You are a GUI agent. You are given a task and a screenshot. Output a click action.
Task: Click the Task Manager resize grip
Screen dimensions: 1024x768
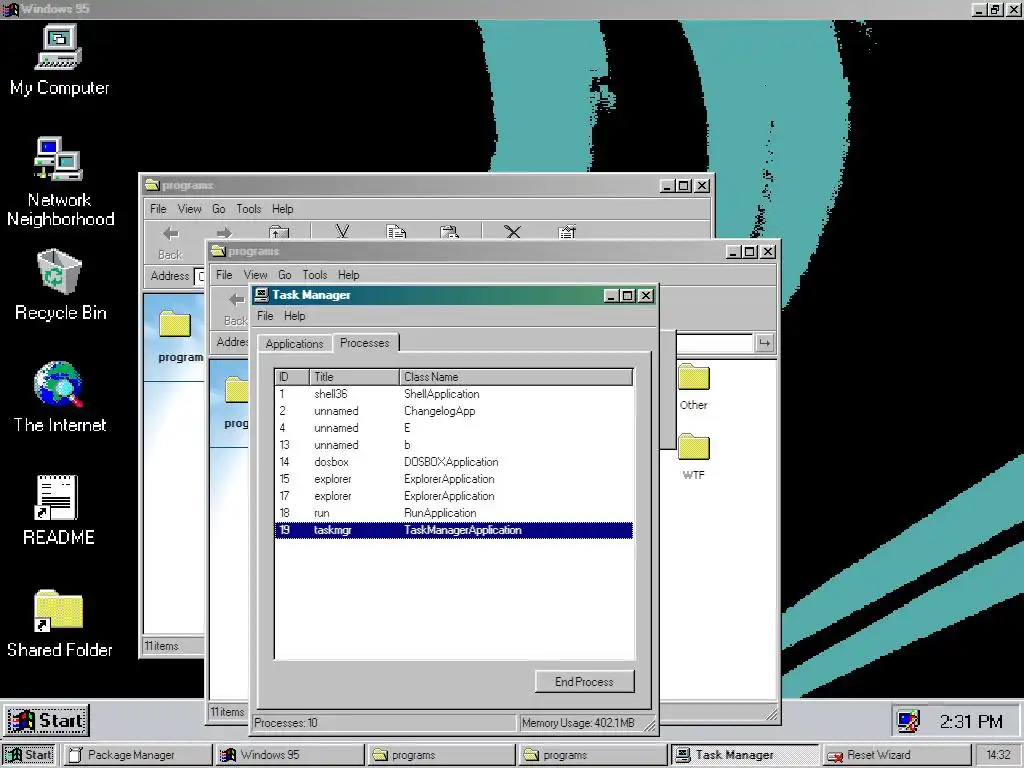point(650,724)
